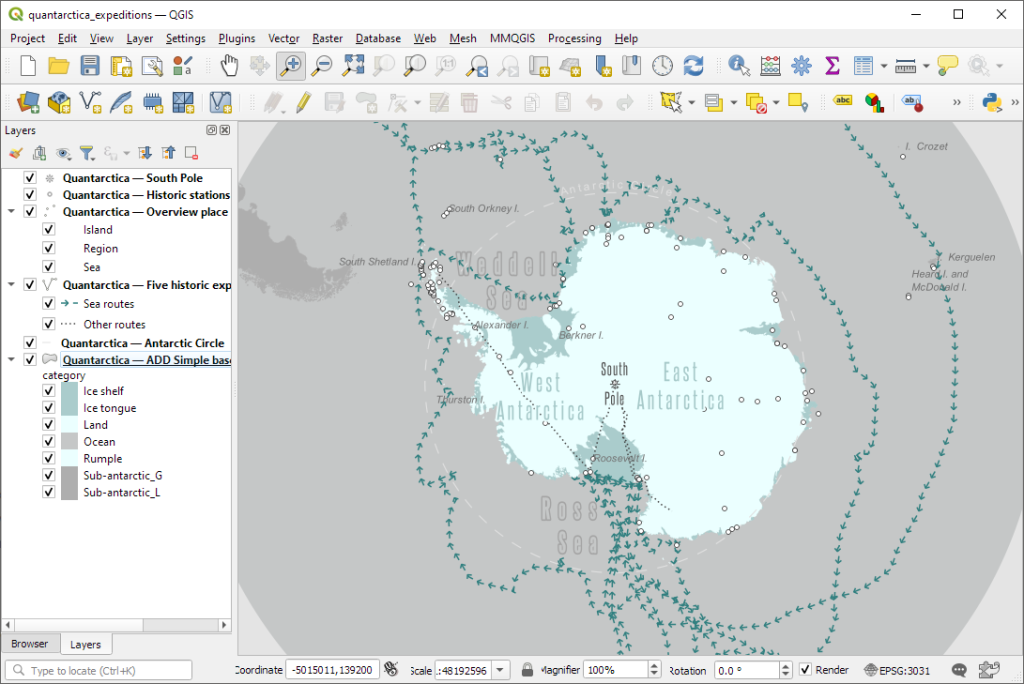Switch to the Browser tab
The width and height of the screenshot is (1024, 684).
[x=29, y=643]
